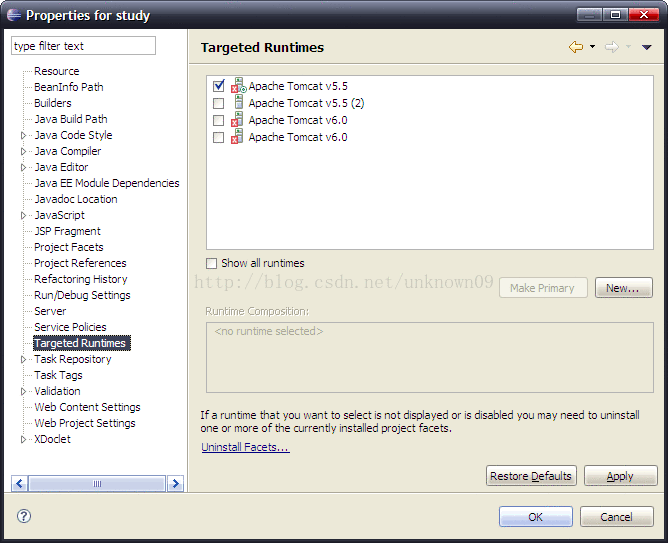
Task: Click the help question mark icon
Action: [24, 516]
